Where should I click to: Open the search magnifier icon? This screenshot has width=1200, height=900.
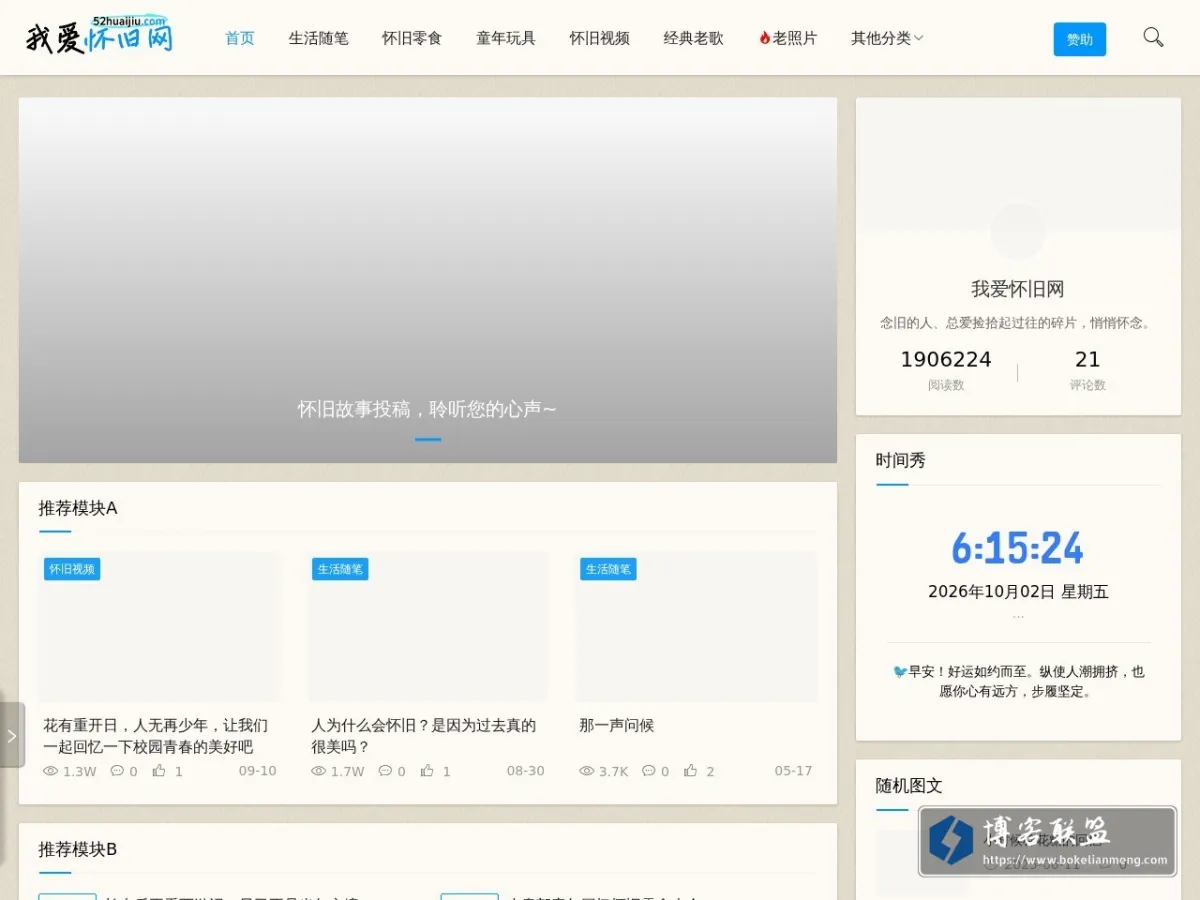(x=1153, y=38)
